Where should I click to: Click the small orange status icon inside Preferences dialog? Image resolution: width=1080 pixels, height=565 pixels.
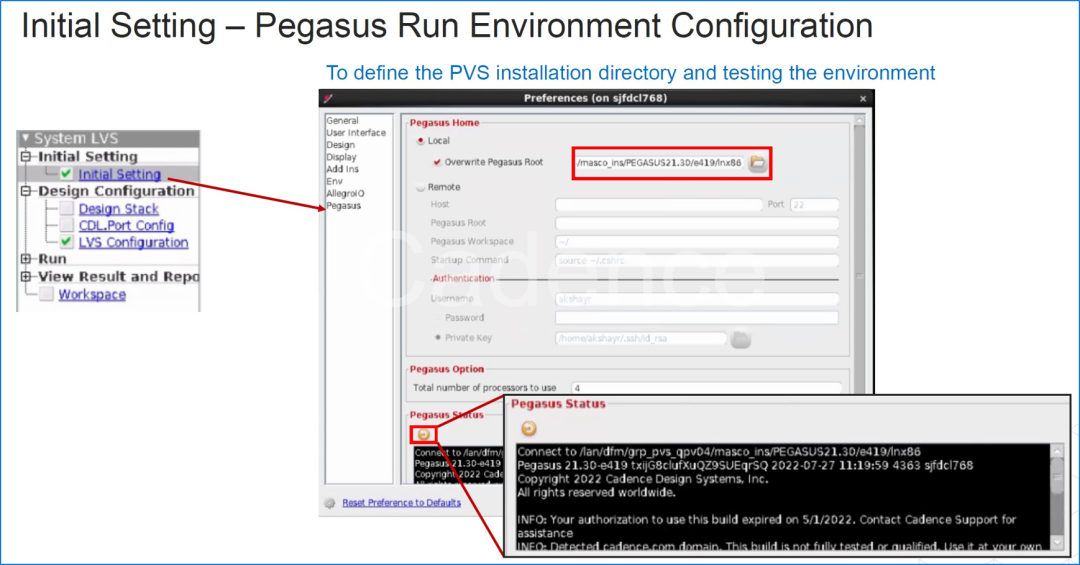pyautogui.click(x=423, y=434)
